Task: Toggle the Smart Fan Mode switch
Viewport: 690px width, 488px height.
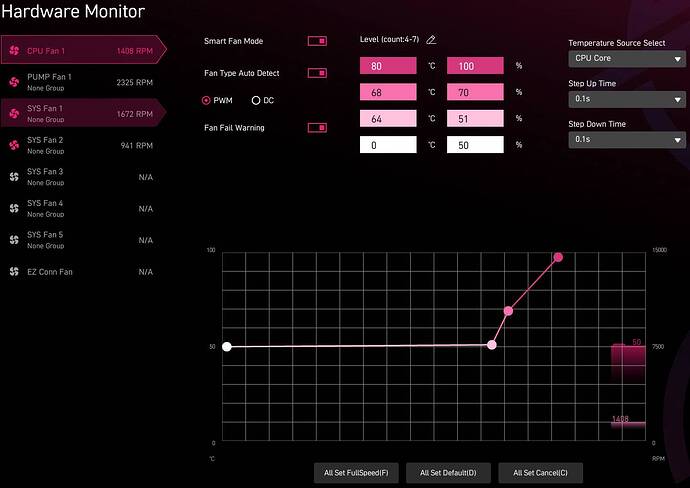Action: coord(317,41)
